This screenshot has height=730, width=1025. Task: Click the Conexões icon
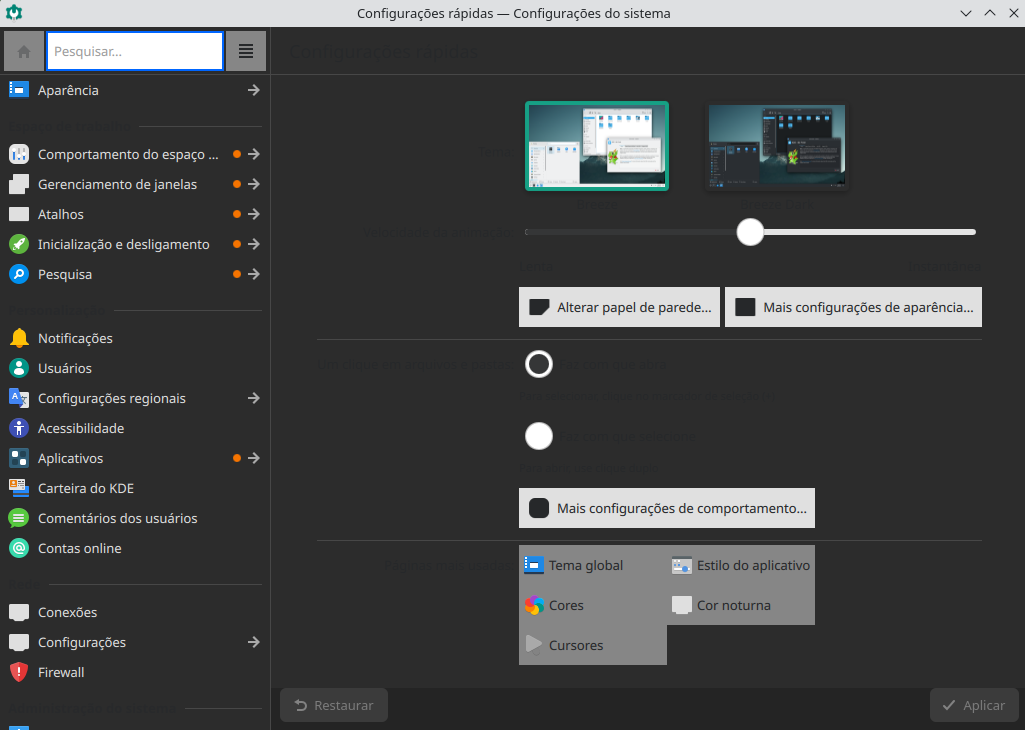(x=19, y=612)
